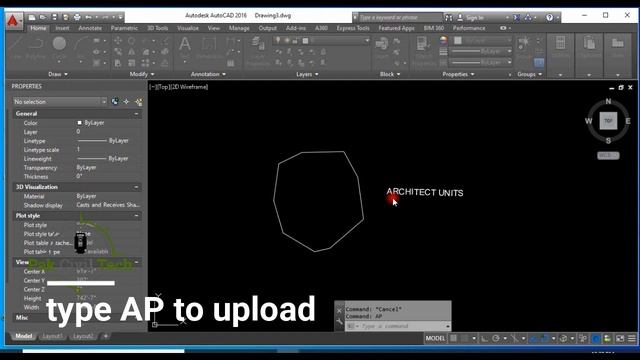Open the object color ByLayer swatch dropdown
Image resolution: width=640 pixels, height=360 pixels.
tap(480, 40)
